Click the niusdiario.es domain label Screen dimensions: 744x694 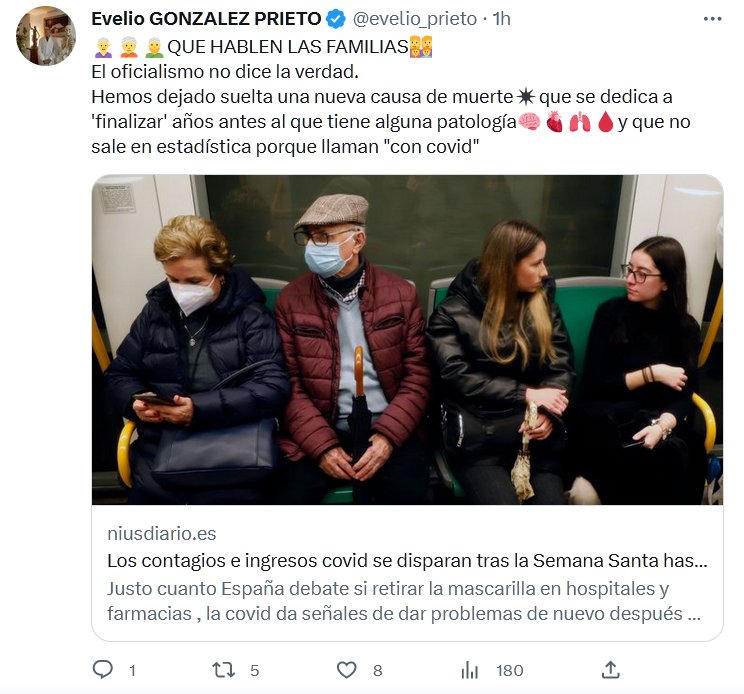[161, 533]
